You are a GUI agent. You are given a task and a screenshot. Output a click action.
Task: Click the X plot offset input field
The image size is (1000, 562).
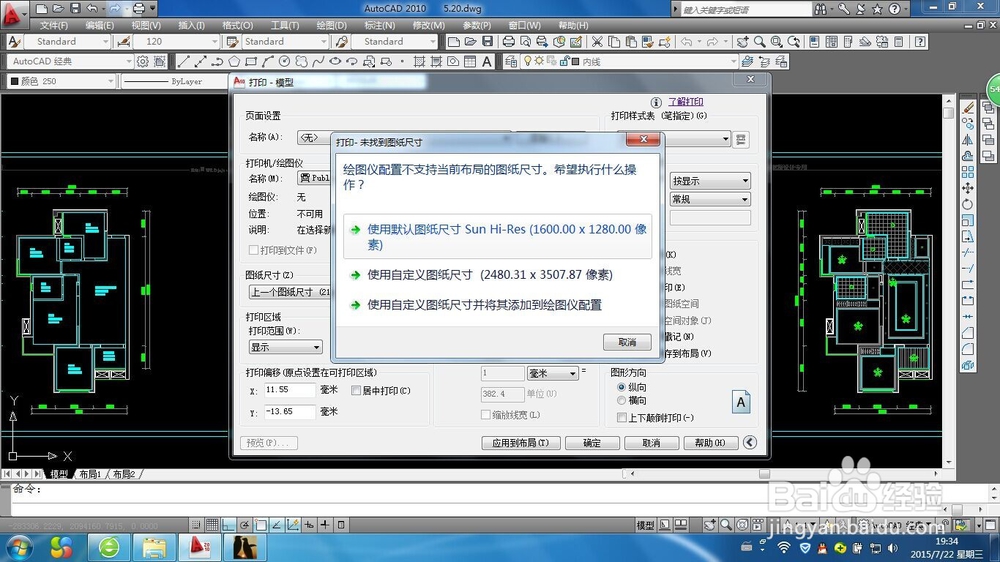click(x=290, y=390)
